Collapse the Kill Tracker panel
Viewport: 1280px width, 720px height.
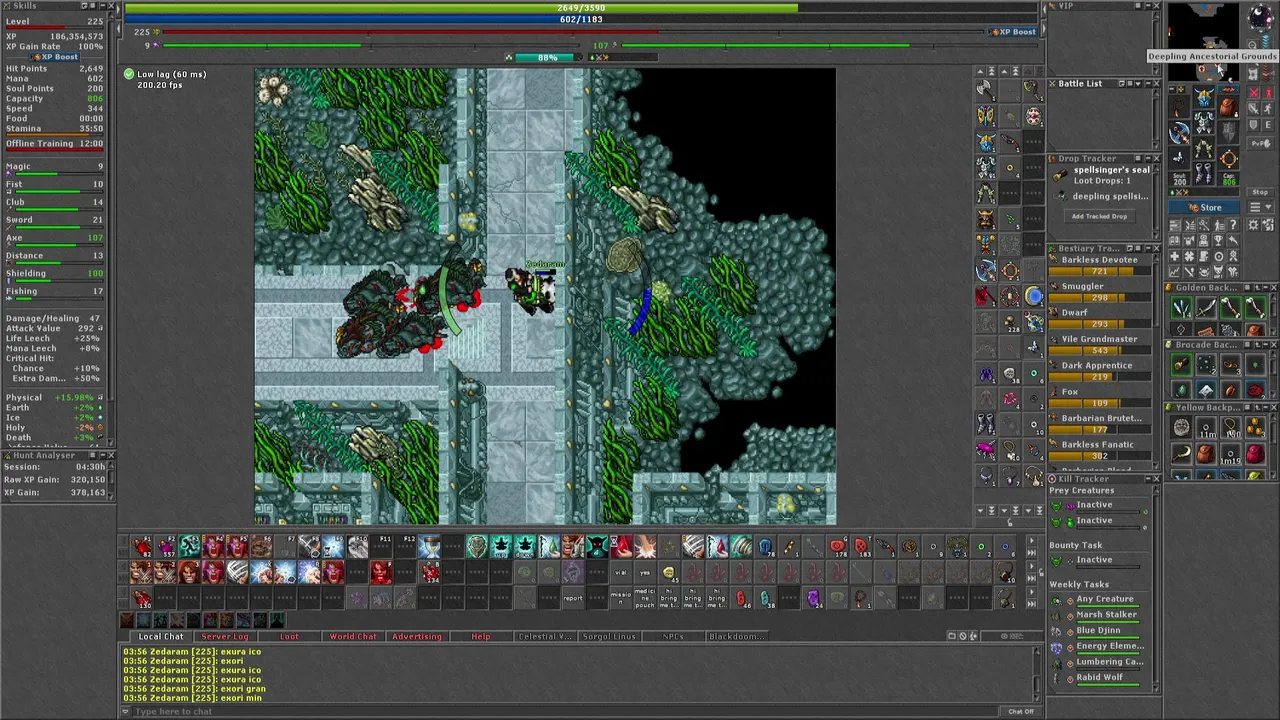(x=1148, y=479)
